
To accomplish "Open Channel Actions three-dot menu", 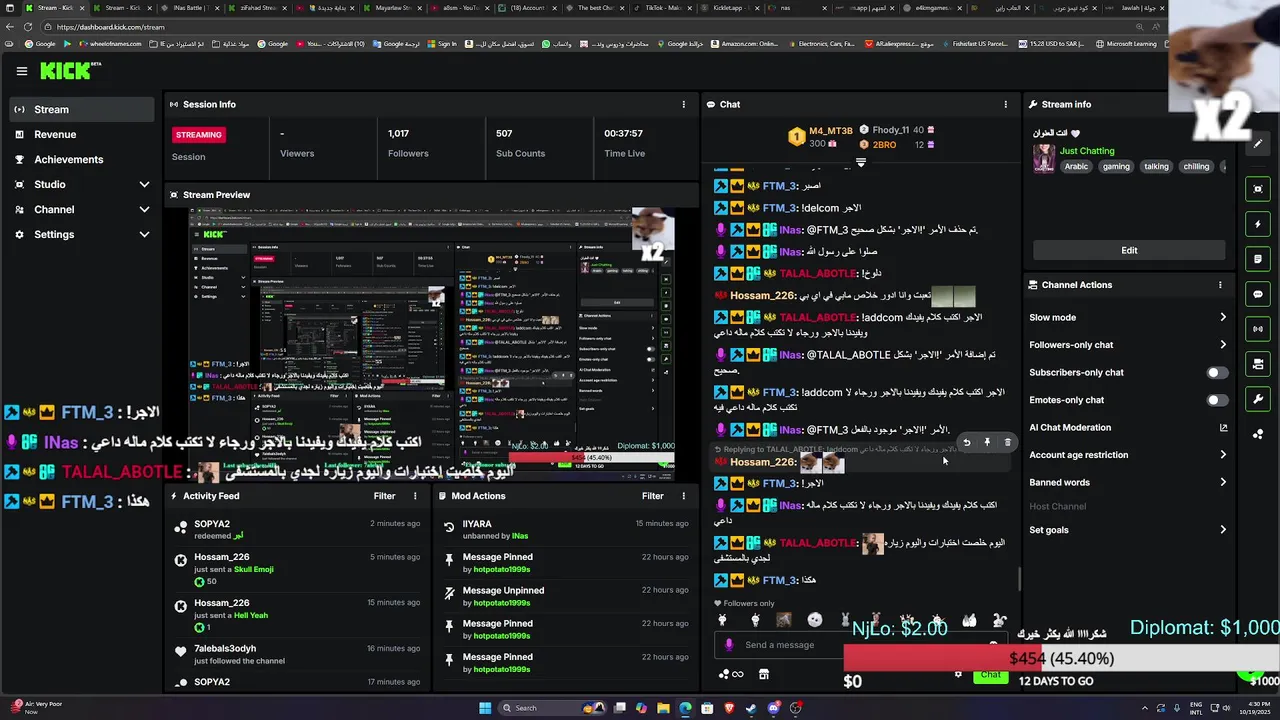I will click(x=1220, y=285).
